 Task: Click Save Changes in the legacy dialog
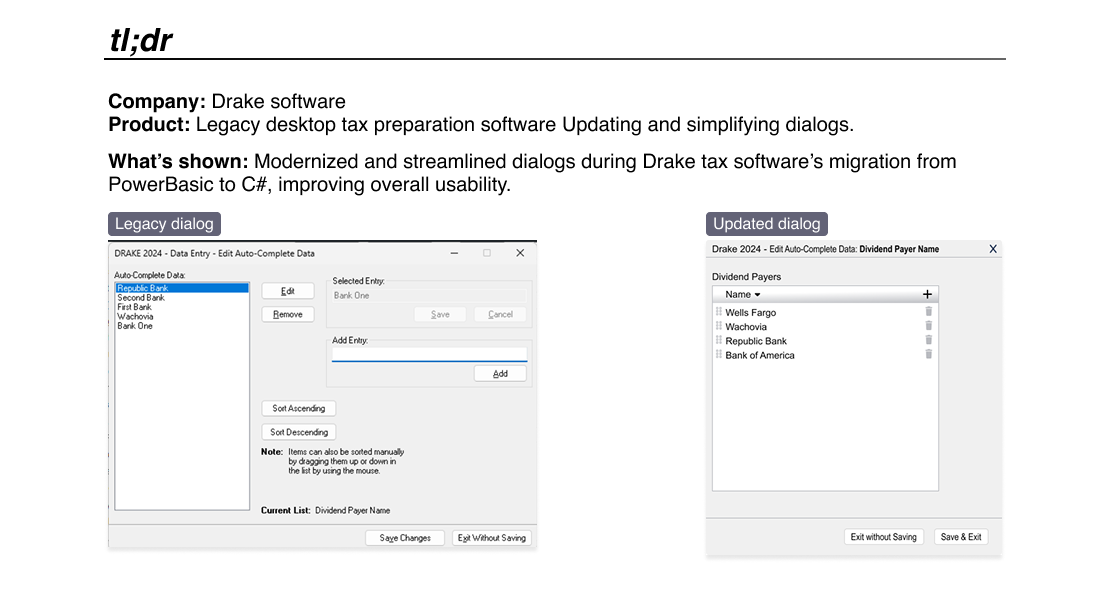point(405,538)
